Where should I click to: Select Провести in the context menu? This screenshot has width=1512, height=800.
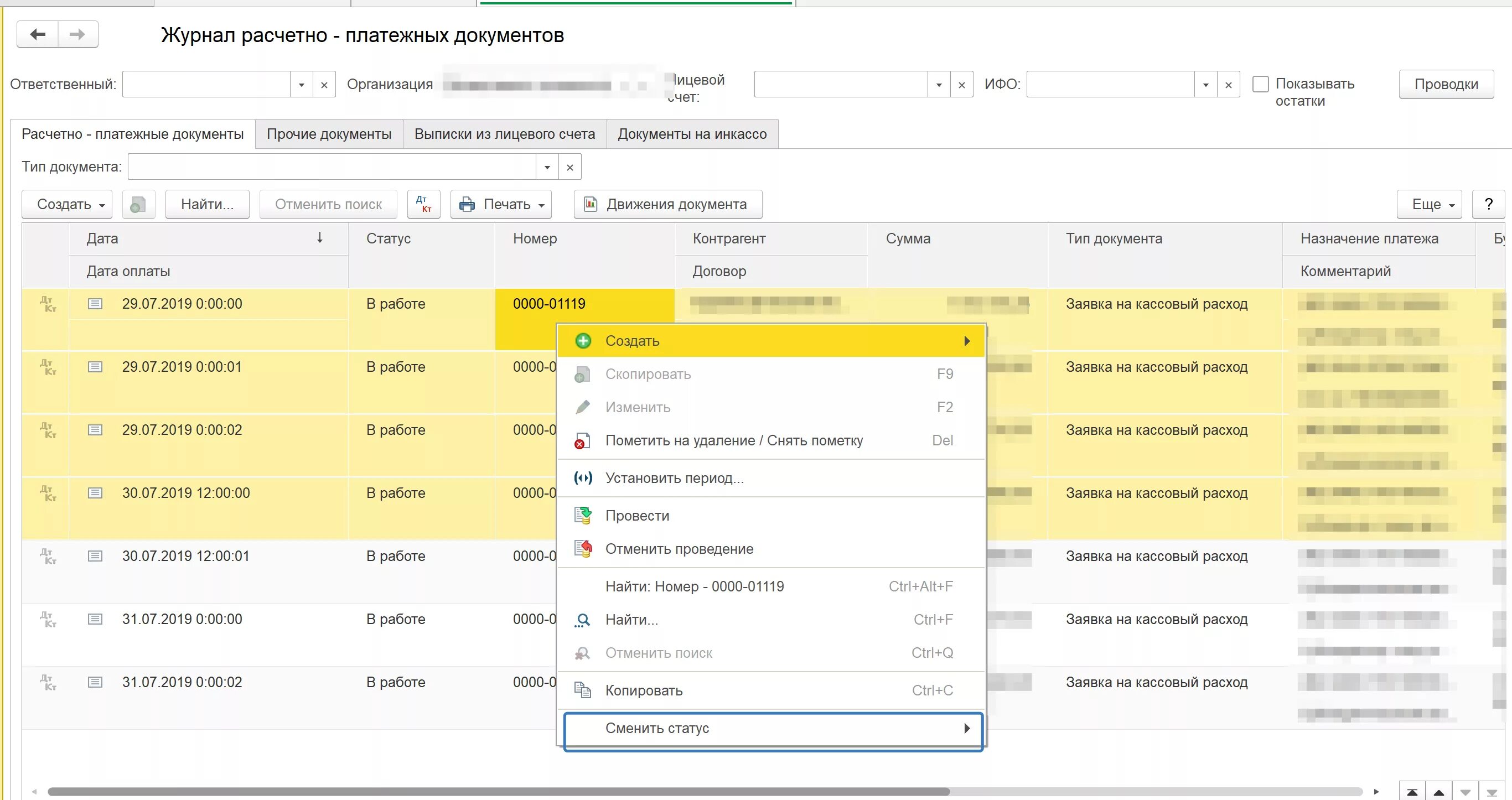pyautogui.click(x=637, y=515)
